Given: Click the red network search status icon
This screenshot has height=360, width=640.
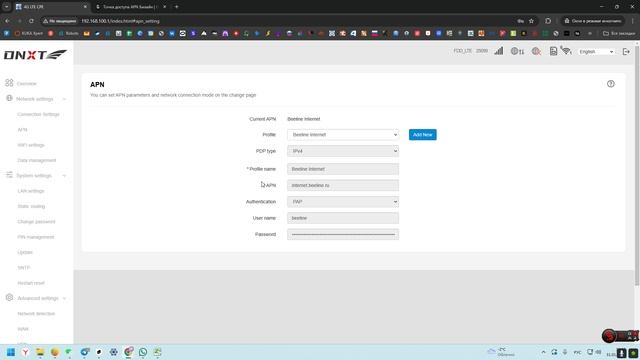Looking at the screenshot, I should (536, 51).
